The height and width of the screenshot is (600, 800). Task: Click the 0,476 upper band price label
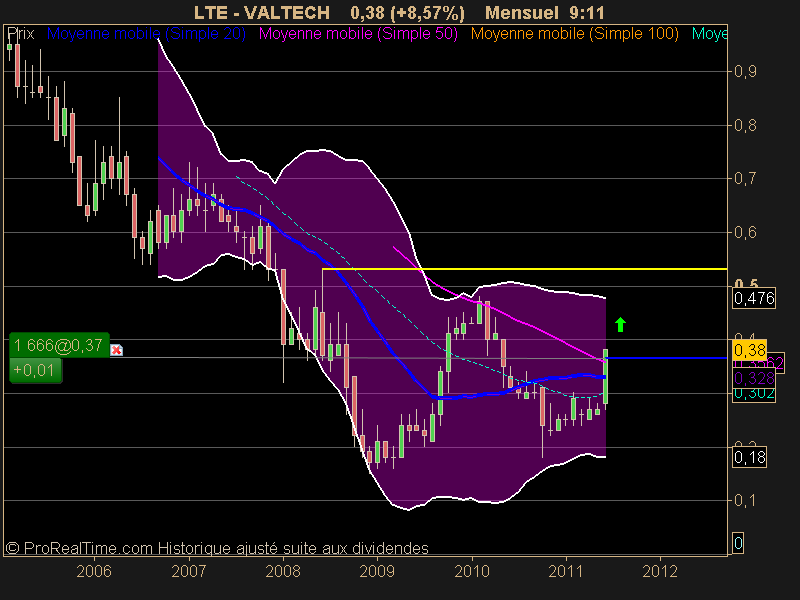[754, 298]
